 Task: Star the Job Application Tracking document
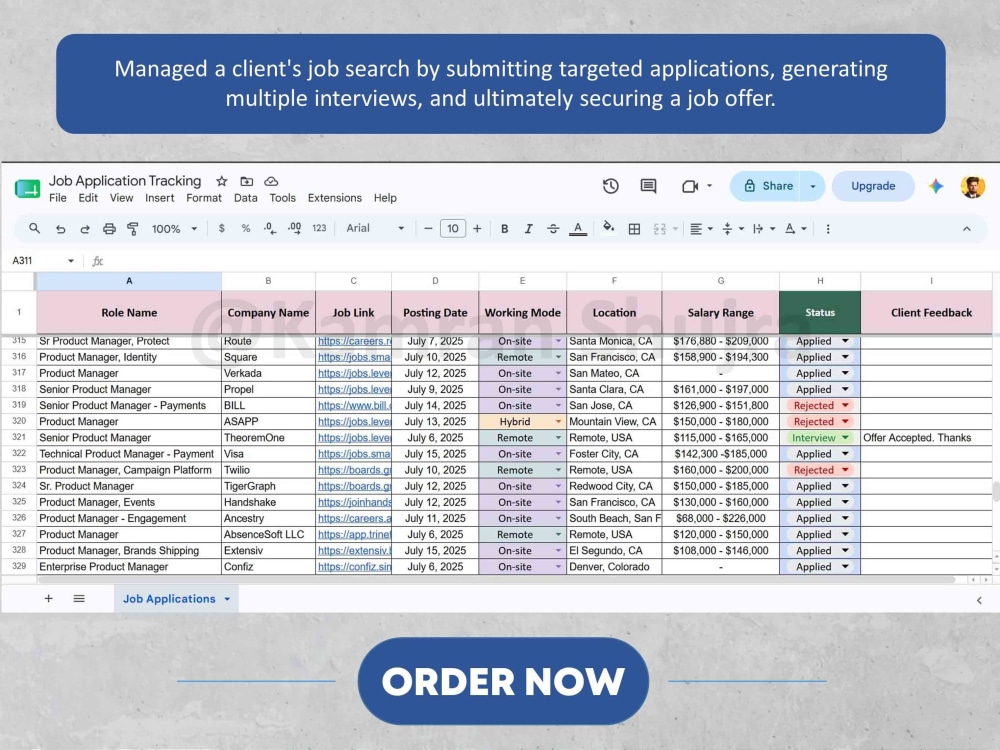tap(221, 181)
